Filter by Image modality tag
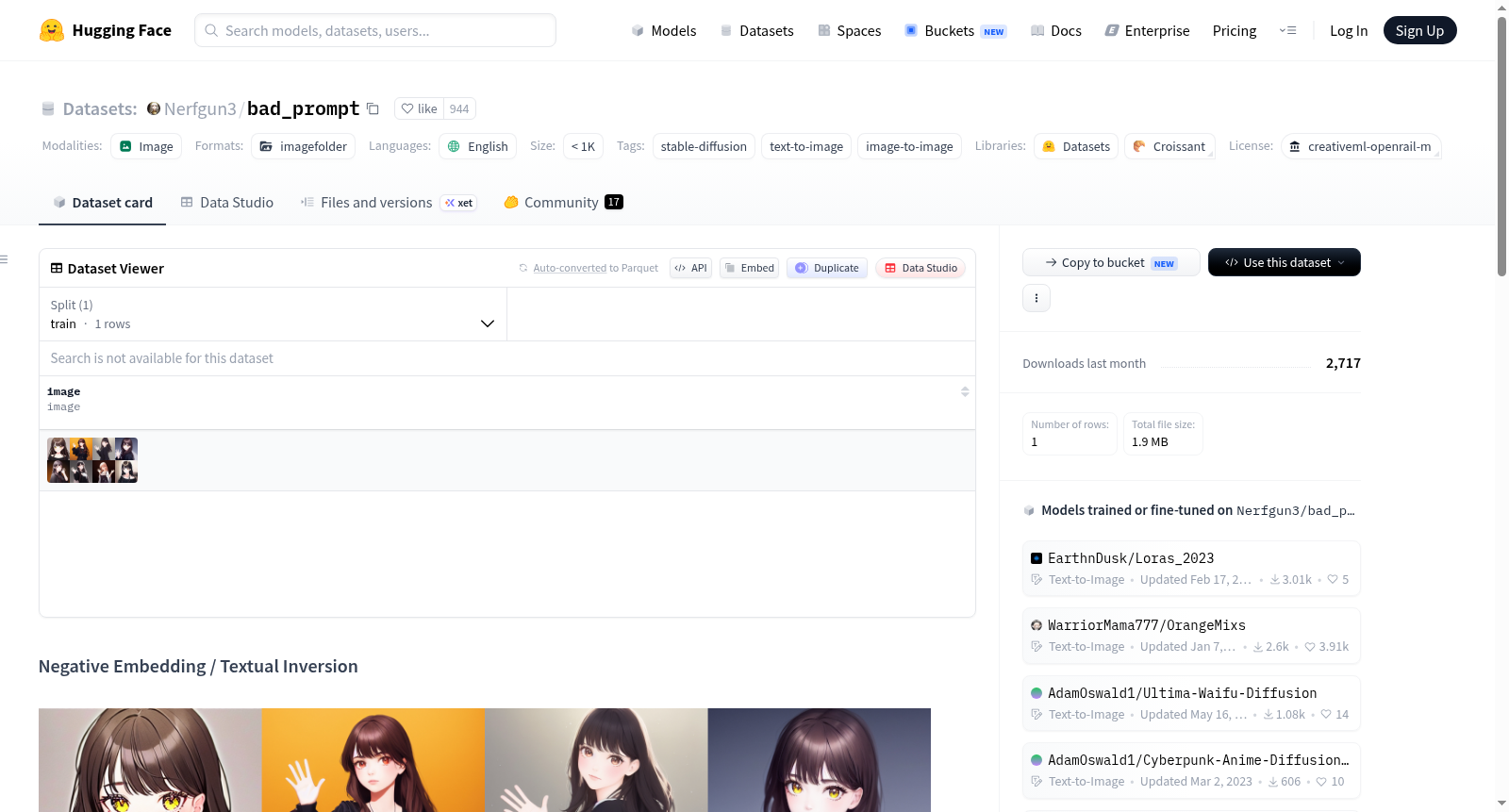Image resolution: width=1509 pixels, height=812 pixels. click(x=146, y=146)
